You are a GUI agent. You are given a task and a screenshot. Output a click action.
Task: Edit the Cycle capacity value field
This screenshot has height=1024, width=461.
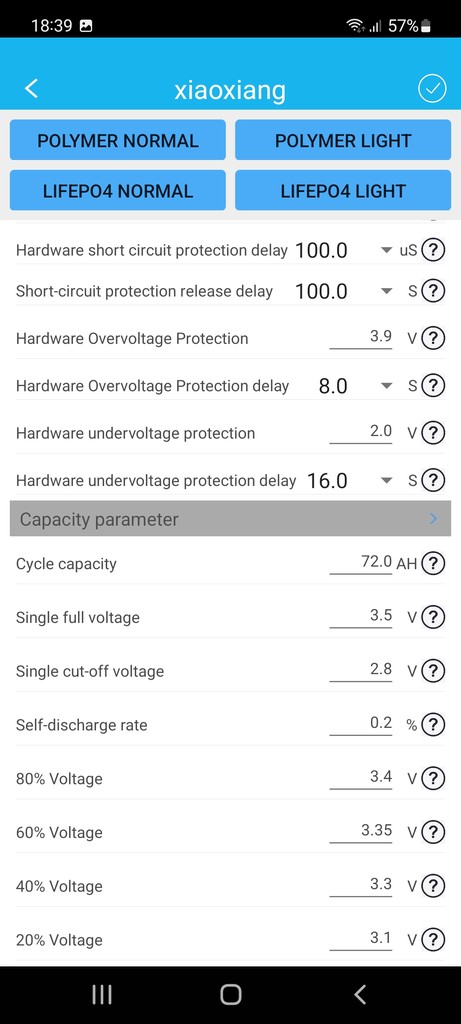click(360, 562)
